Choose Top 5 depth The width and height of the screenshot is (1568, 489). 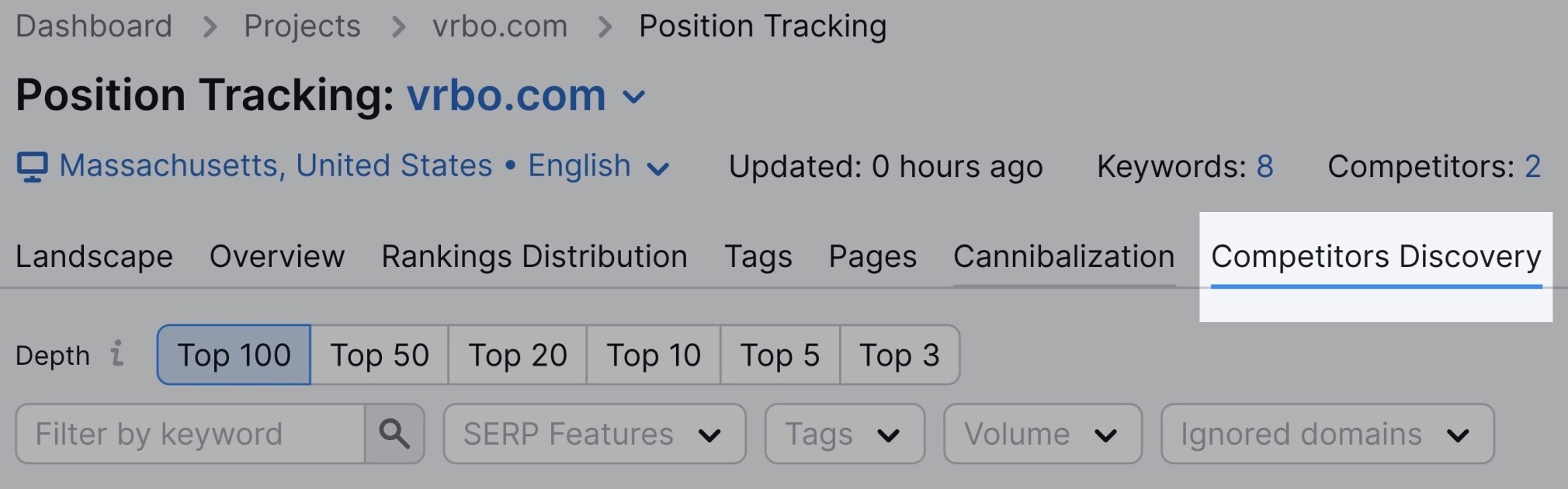[x=780, y=355]
